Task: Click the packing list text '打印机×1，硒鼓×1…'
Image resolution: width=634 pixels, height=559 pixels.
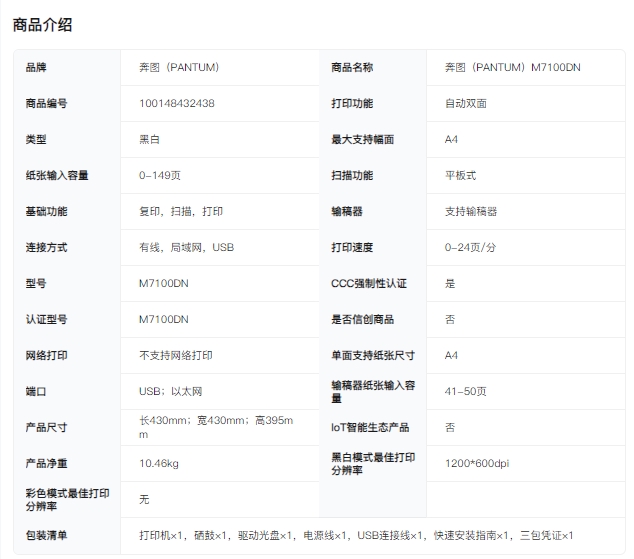Action: tap(356, 535)
